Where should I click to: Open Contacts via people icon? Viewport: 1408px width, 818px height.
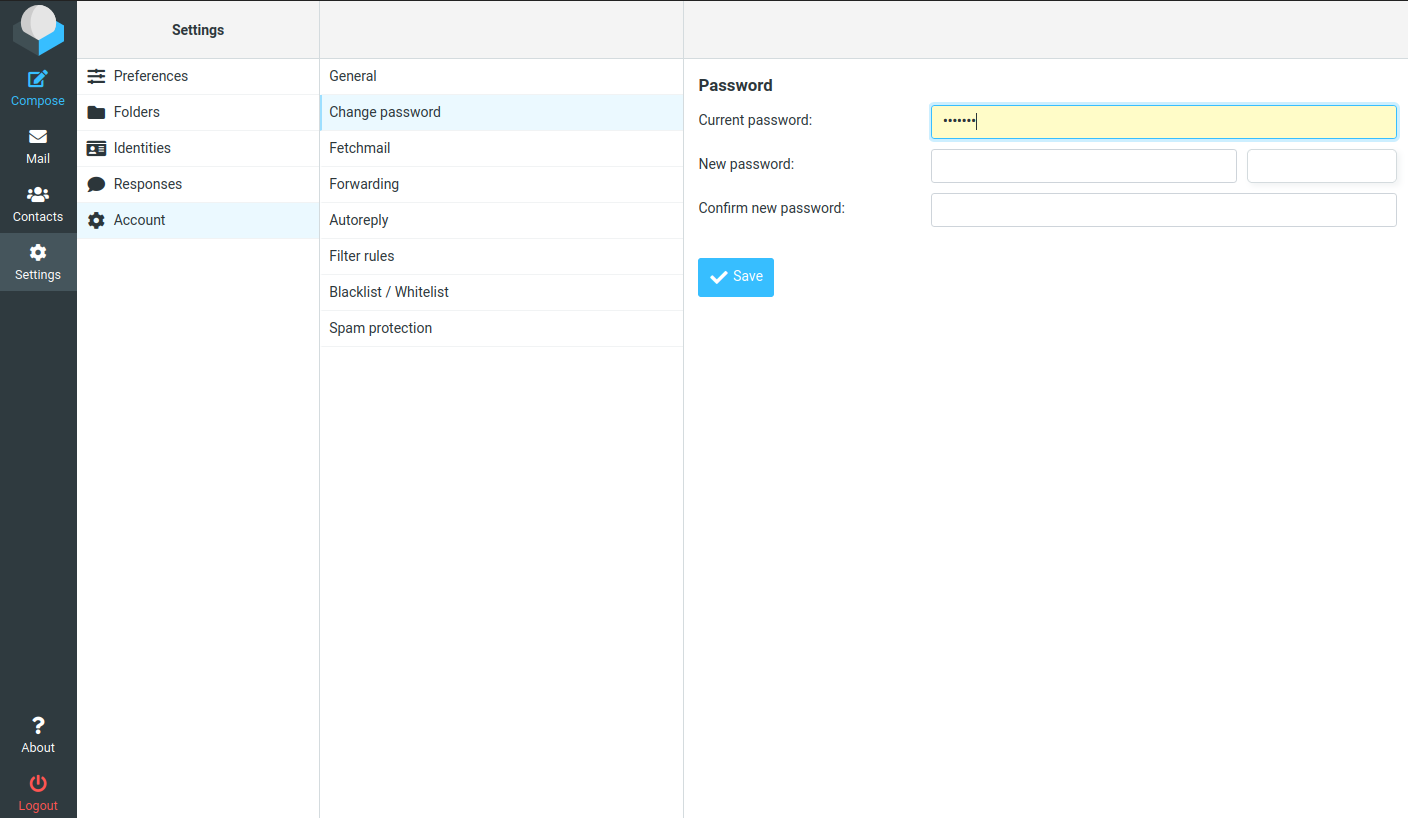[x=38, y=195]
